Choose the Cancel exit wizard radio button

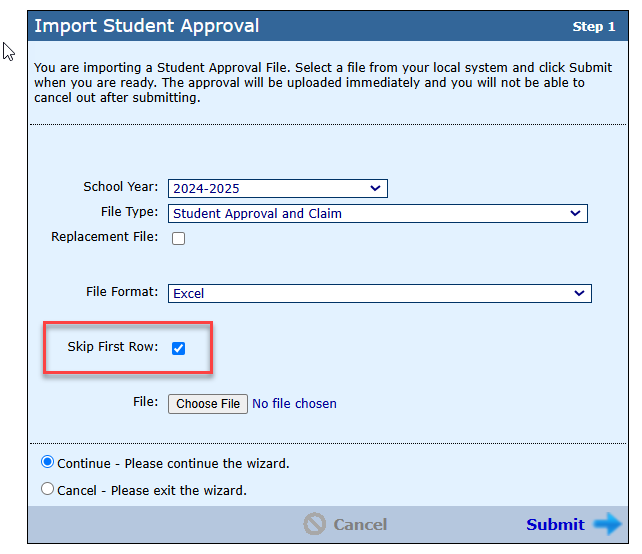[47, 489]
